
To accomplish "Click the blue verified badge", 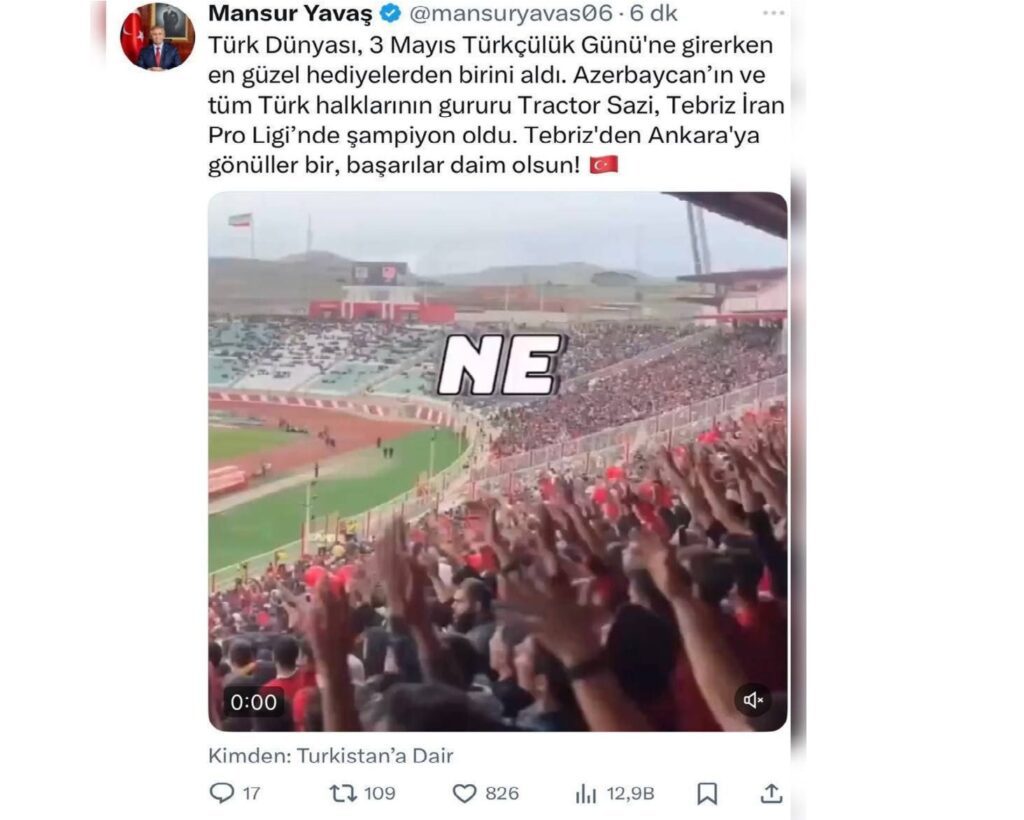I will point(391,13).
